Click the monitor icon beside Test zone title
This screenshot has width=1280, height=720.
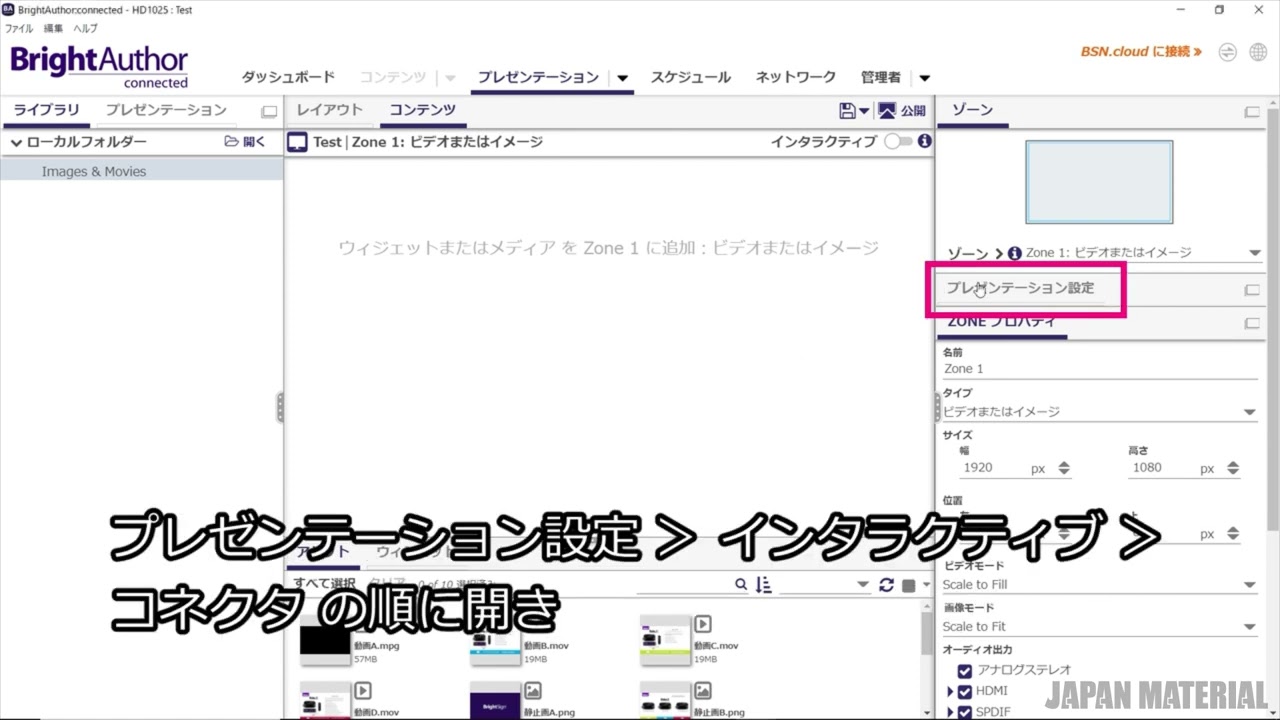[x=297, y=142]
